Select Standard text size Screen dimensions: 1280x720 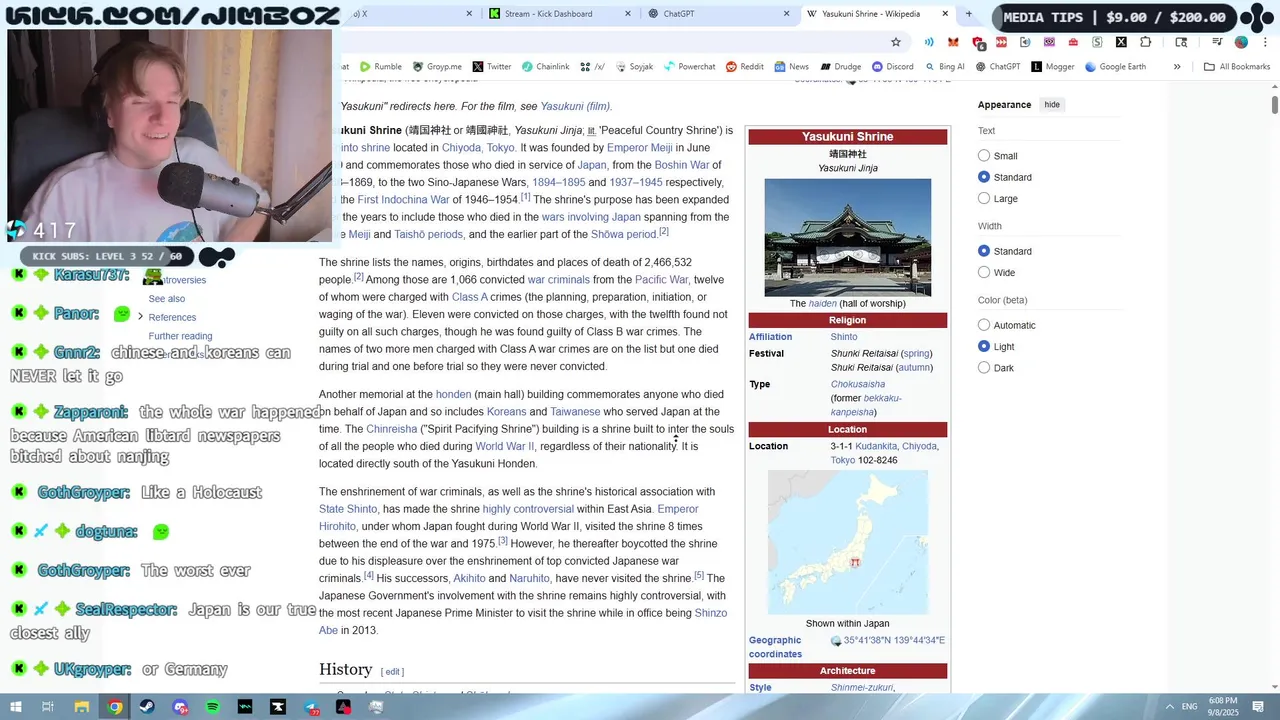pyautogui.click(x=984, y=177)
